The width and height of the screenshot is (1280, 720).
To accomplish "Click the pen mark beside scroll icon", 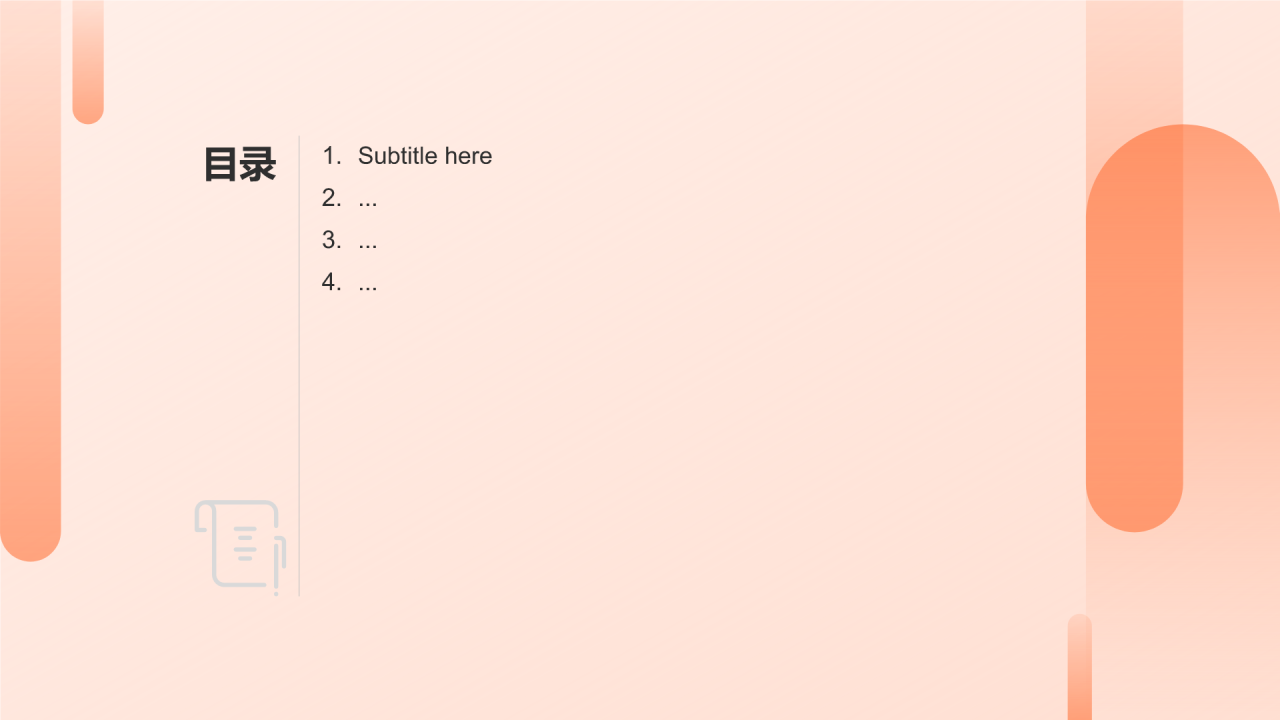I will (x=279, y=566).
